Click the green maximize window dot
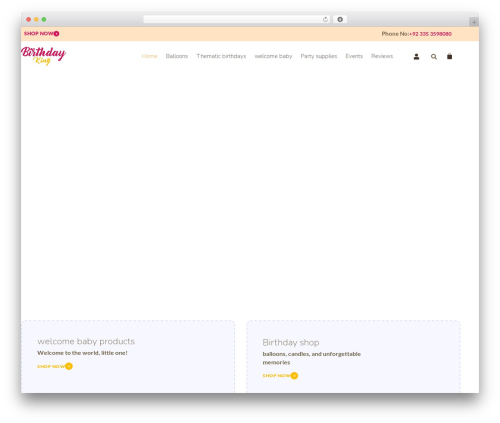This screenshot has height=423, width=500. pos(44,20)
